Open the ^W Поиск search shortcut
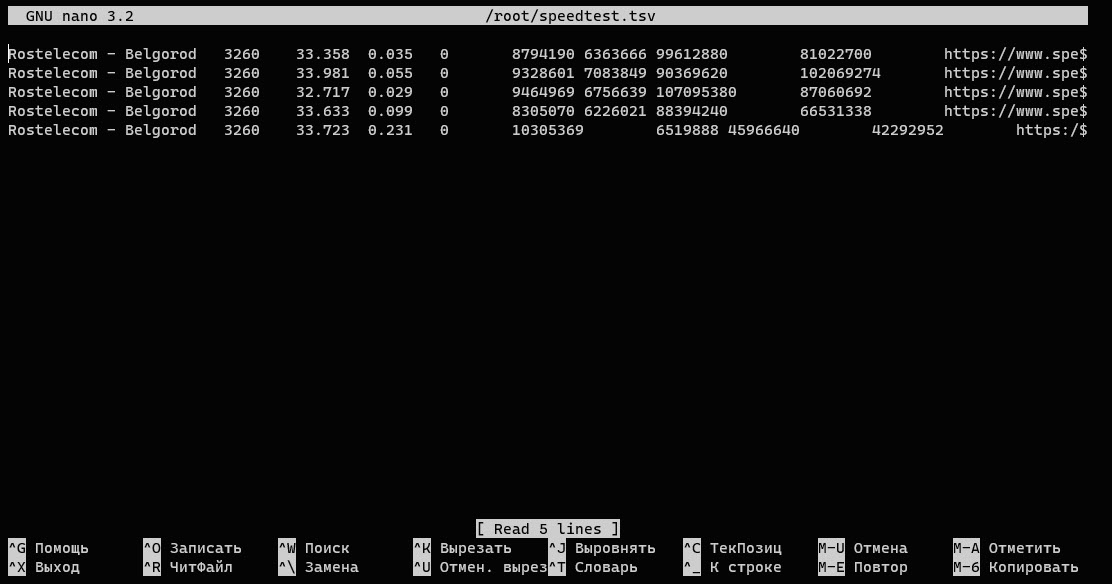 click(314, 548)
